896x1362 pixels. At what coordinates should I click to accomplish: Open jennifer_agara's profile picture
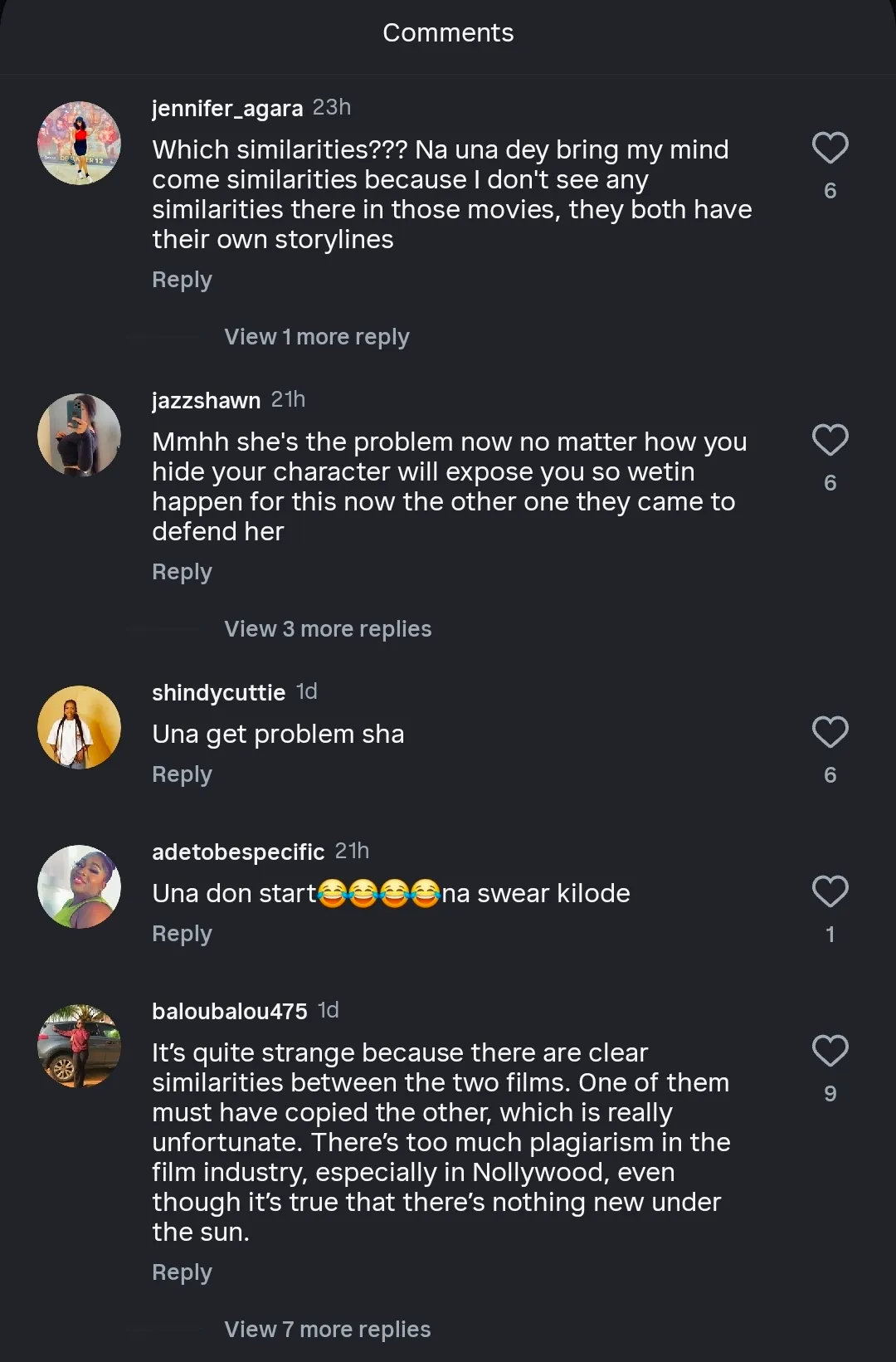tap(80, 144)
